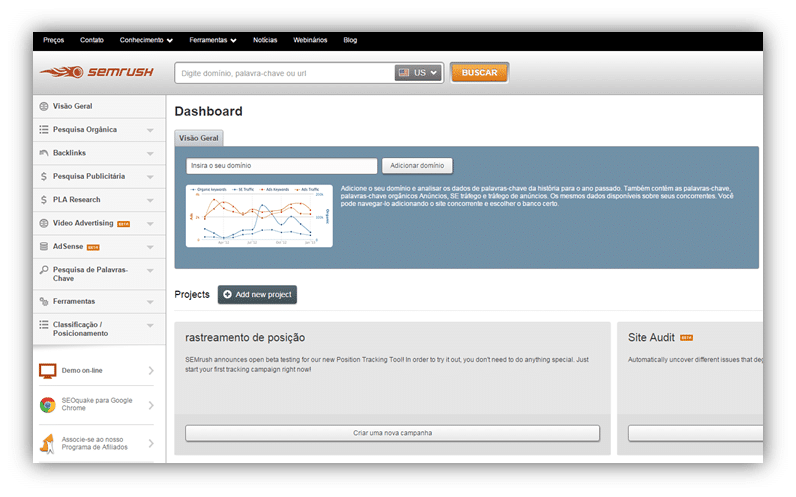Click the monitor icon for Demo on-line
This screenshot has width=796, height=497.
point(48,371)
